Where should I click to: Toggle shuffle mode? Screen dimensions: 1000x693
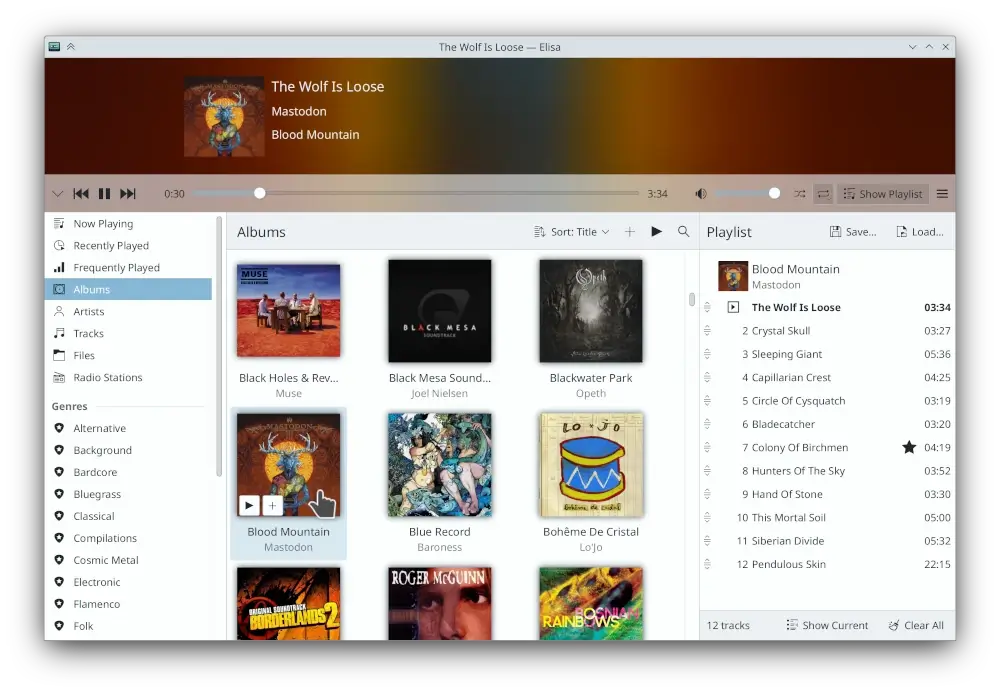[x=800, y=194]
